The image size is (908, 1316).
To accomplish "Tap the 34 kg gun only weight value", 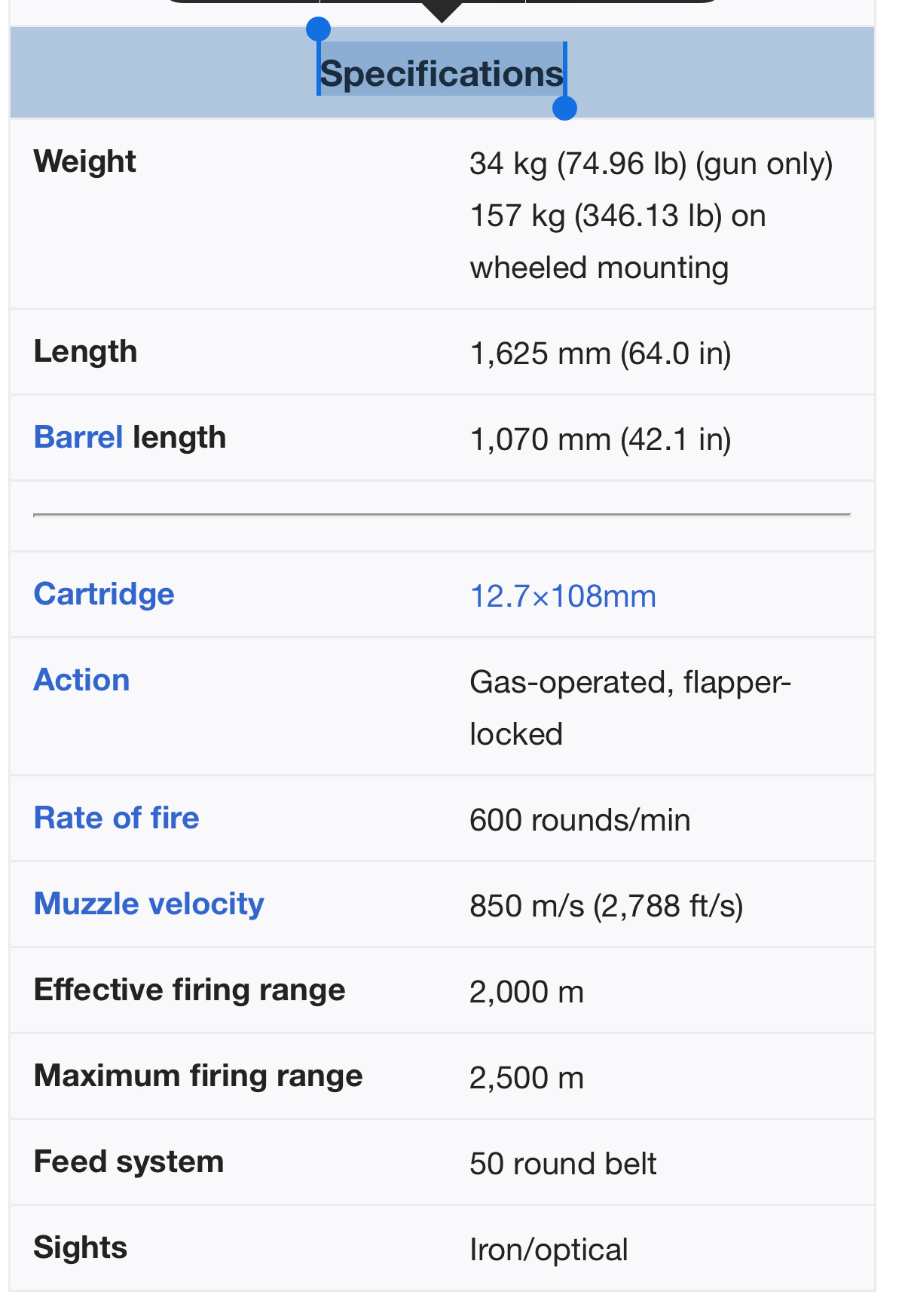I will point(651,164).
